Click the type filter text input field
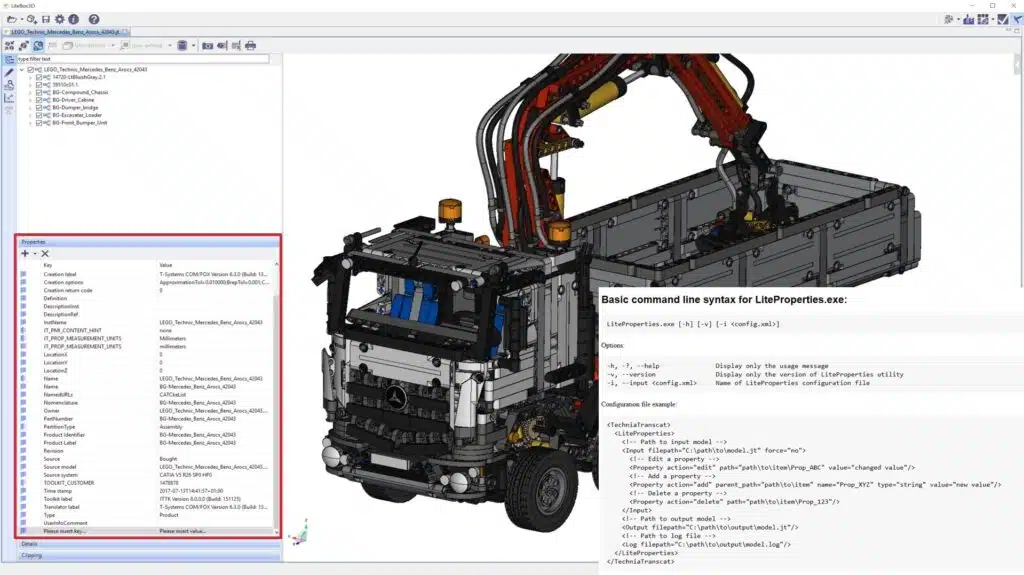Screen dimensions: 1024x575 click(x=142, y=59)
